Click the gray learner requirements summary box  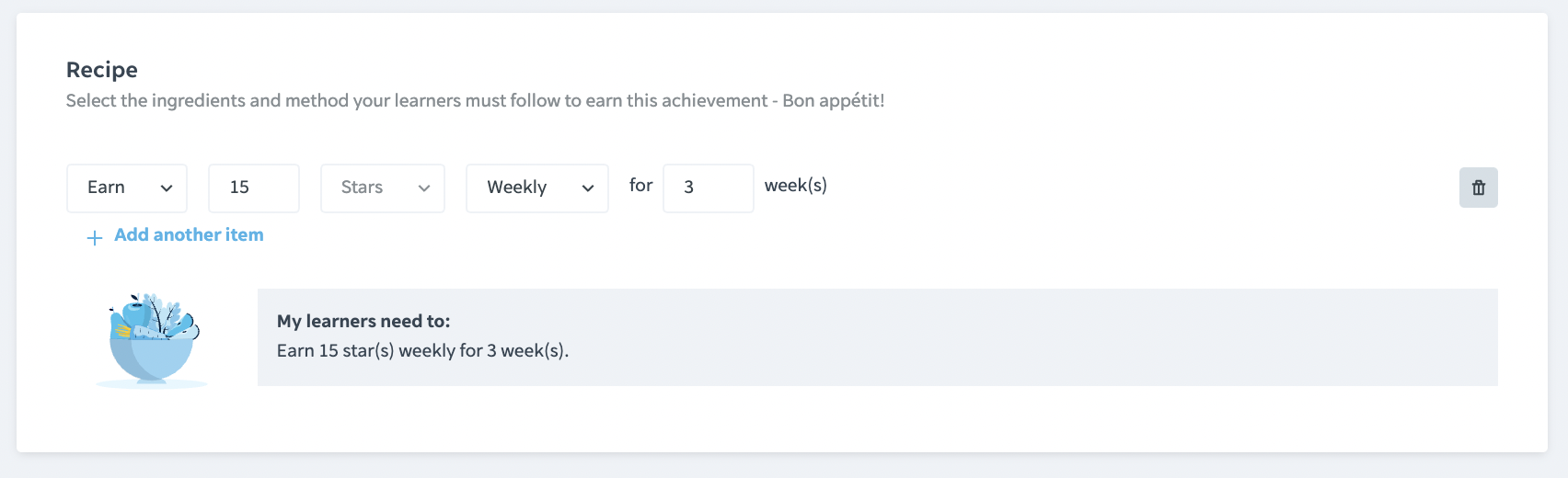click(x=878, y=337)
